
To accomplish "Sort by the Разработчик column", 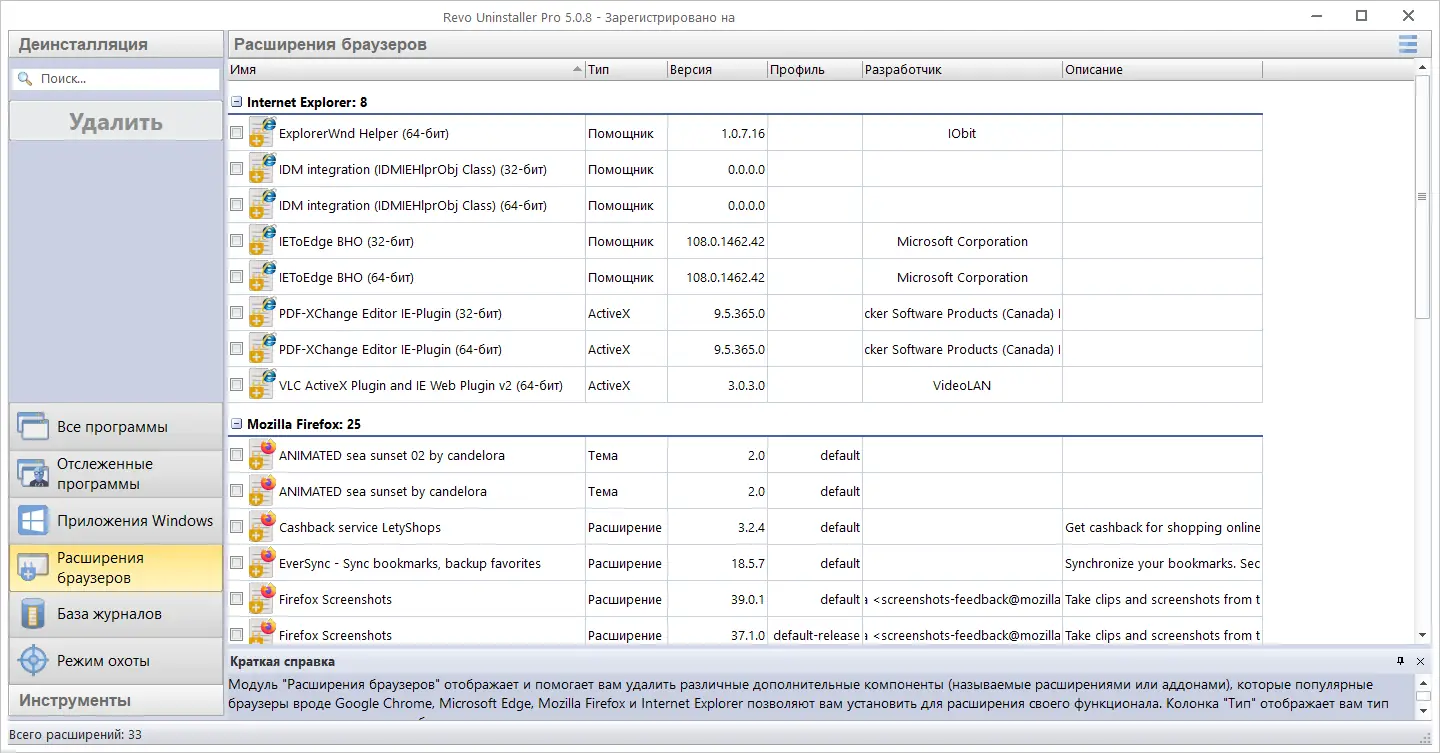I will click(x=962, y=70).
